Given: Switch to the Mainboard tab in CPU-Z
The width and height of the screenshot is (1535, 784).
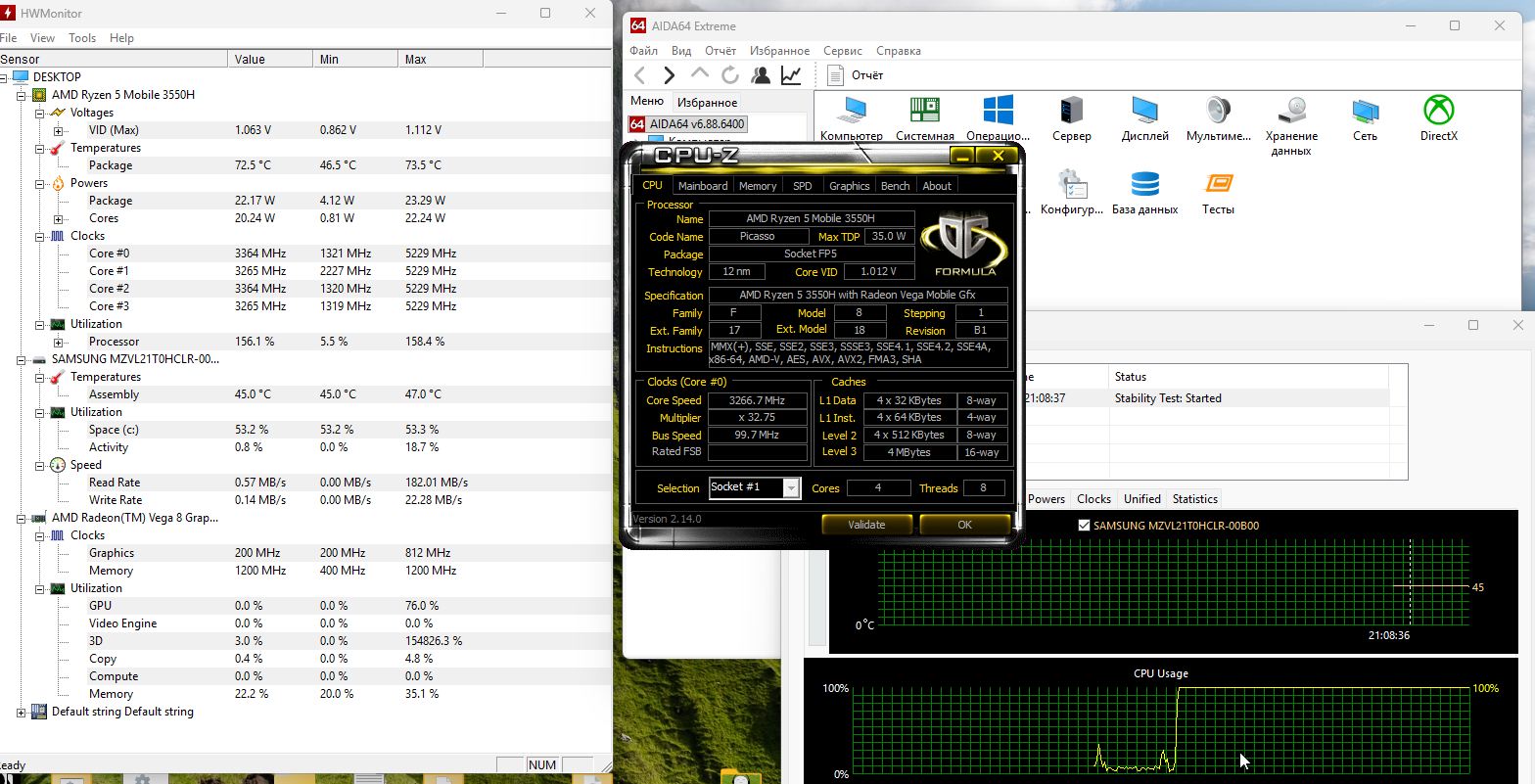Looking at the screenshot, I should pos(703,186).
